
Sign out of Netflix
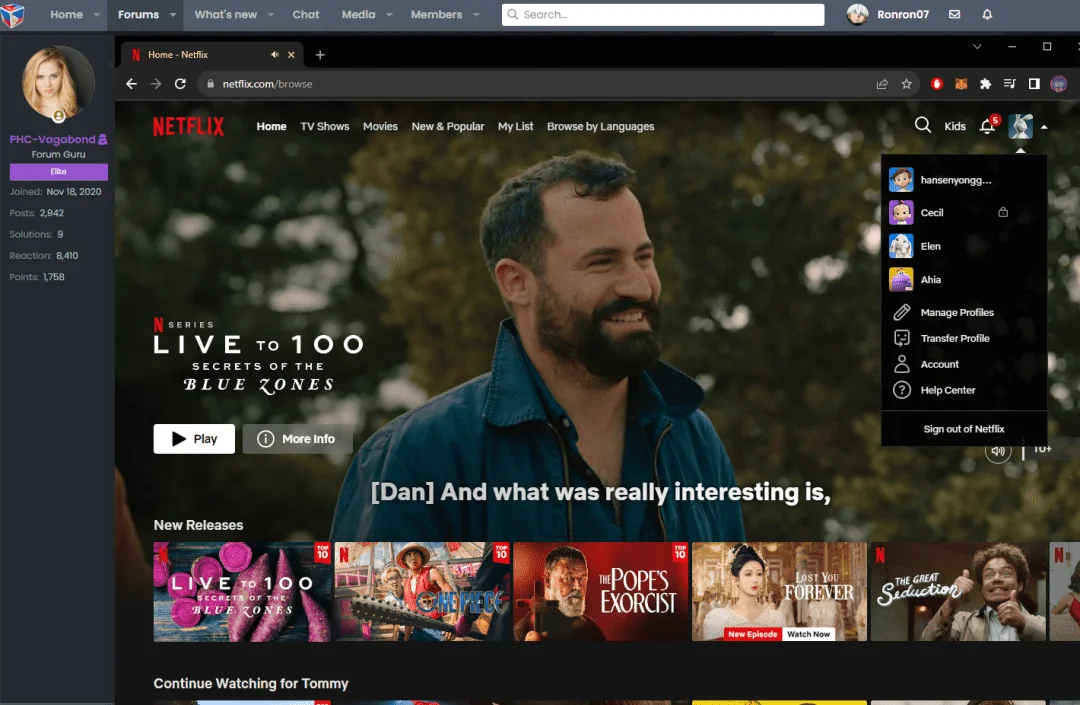pyautogui.click(x=964, y=429)
